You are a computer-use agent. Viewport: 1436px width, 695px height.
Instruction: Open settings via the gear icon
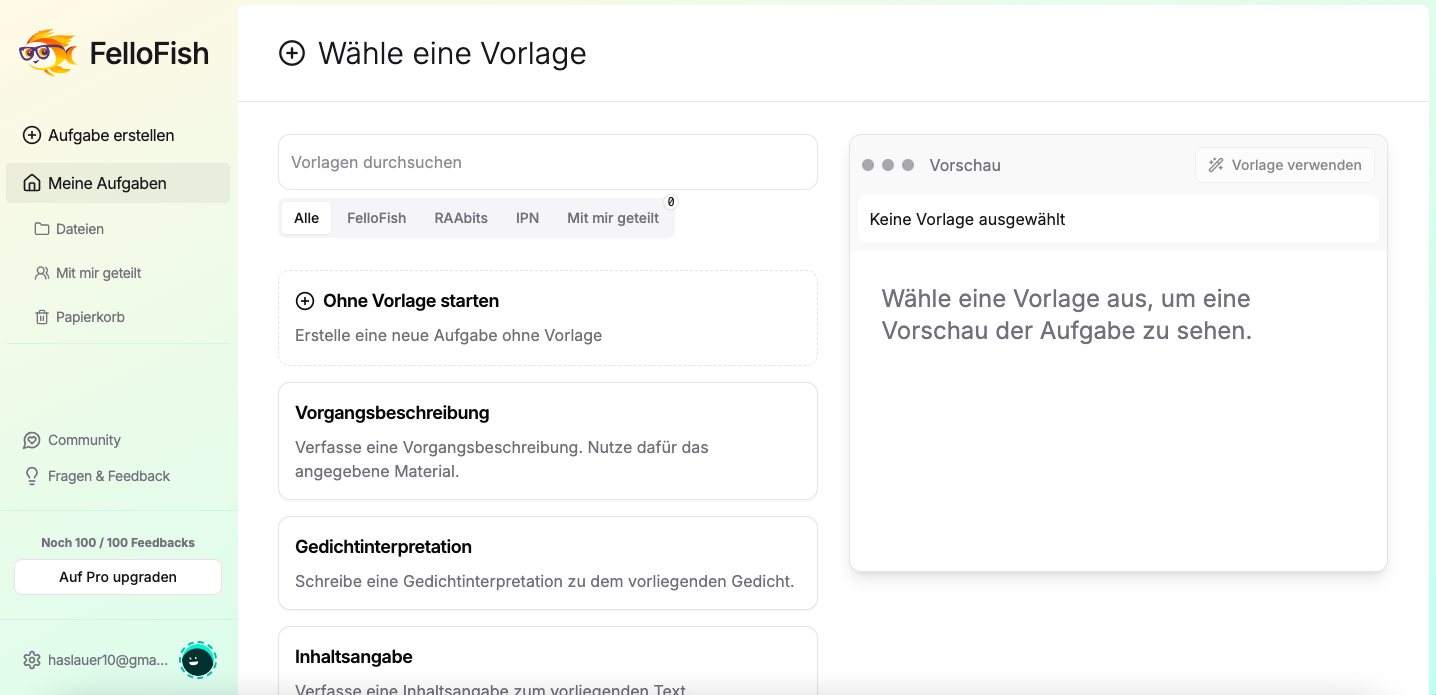[x=32, y=660]
